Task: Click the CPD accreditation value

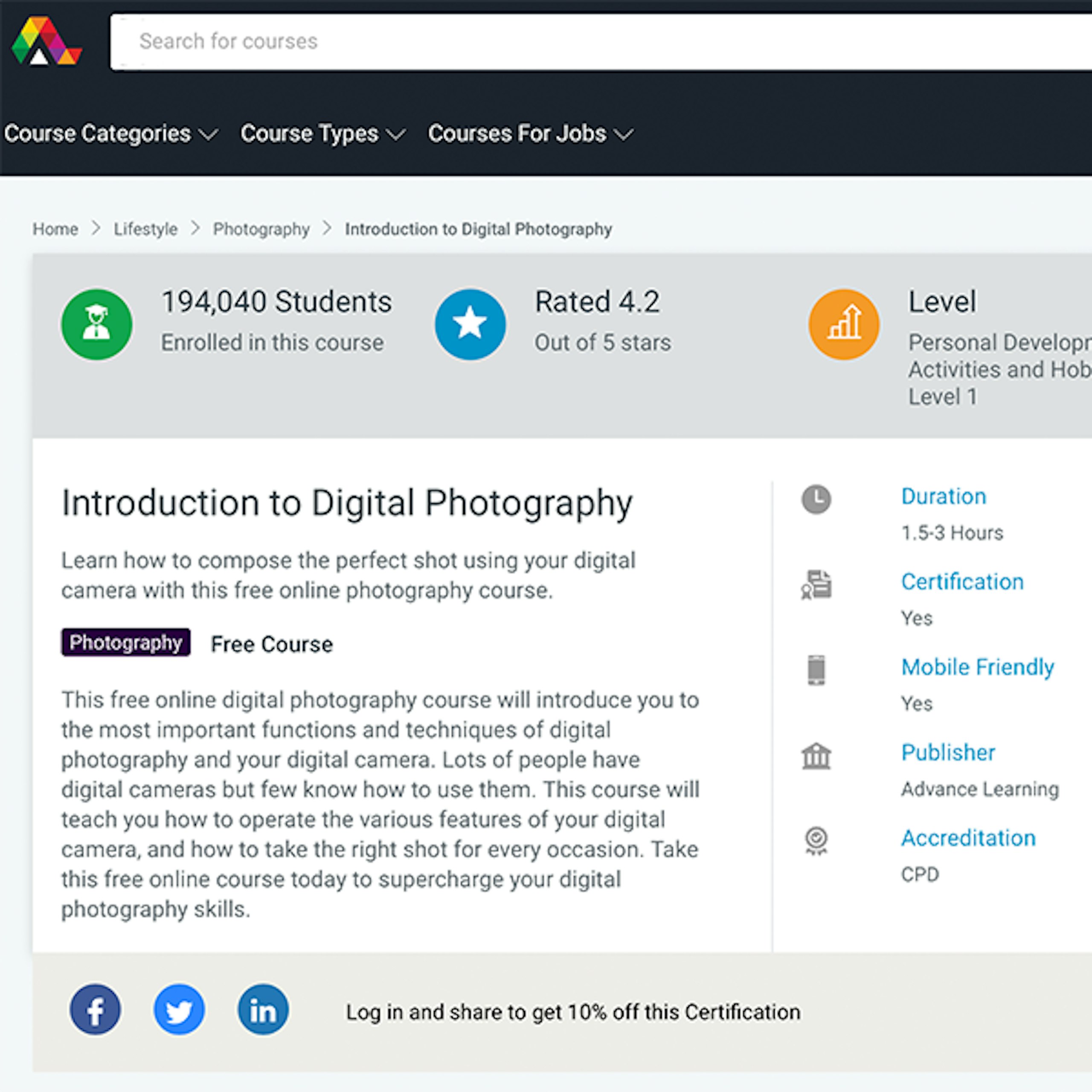Action: point(920,874)
